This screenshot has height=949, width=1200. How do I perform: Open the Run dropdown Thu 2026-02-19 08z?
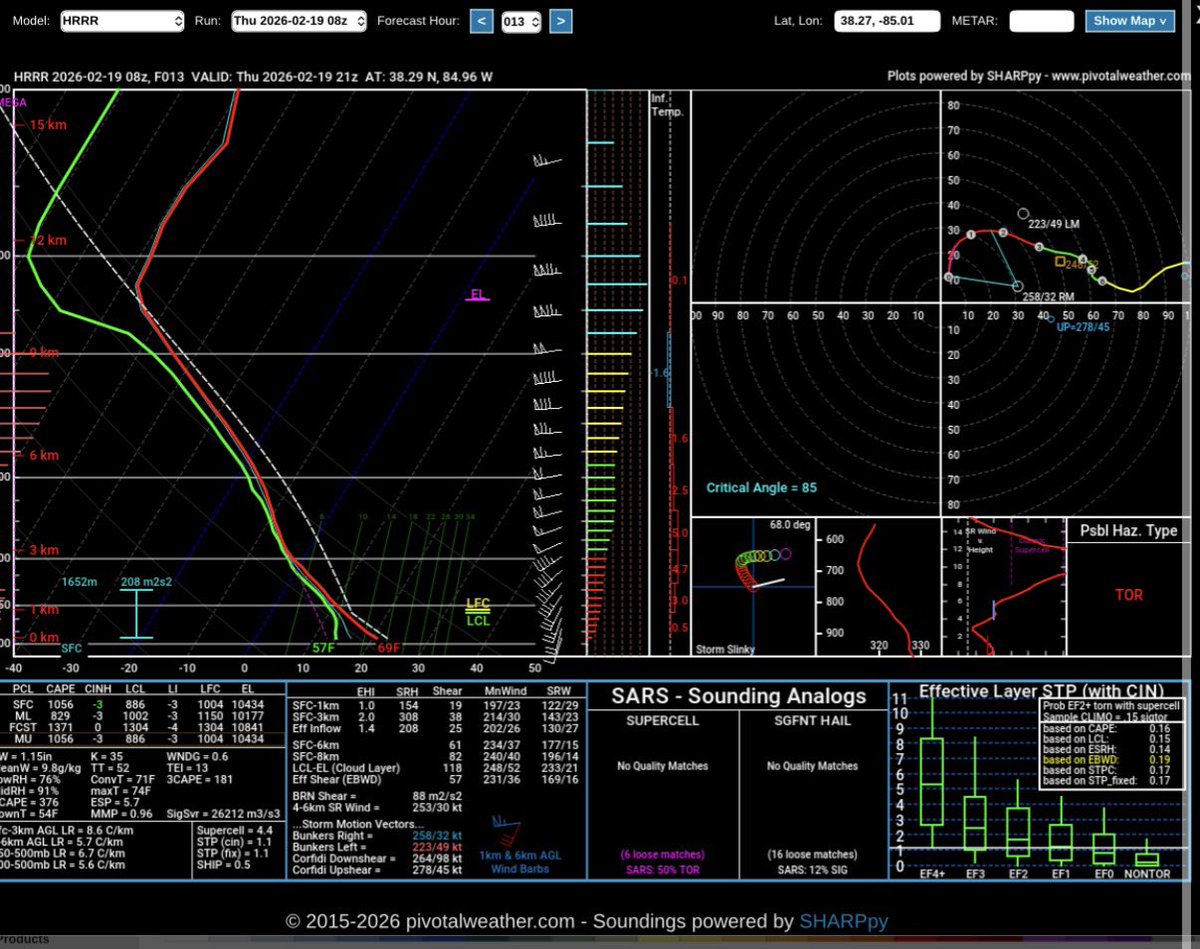point(299,20)
